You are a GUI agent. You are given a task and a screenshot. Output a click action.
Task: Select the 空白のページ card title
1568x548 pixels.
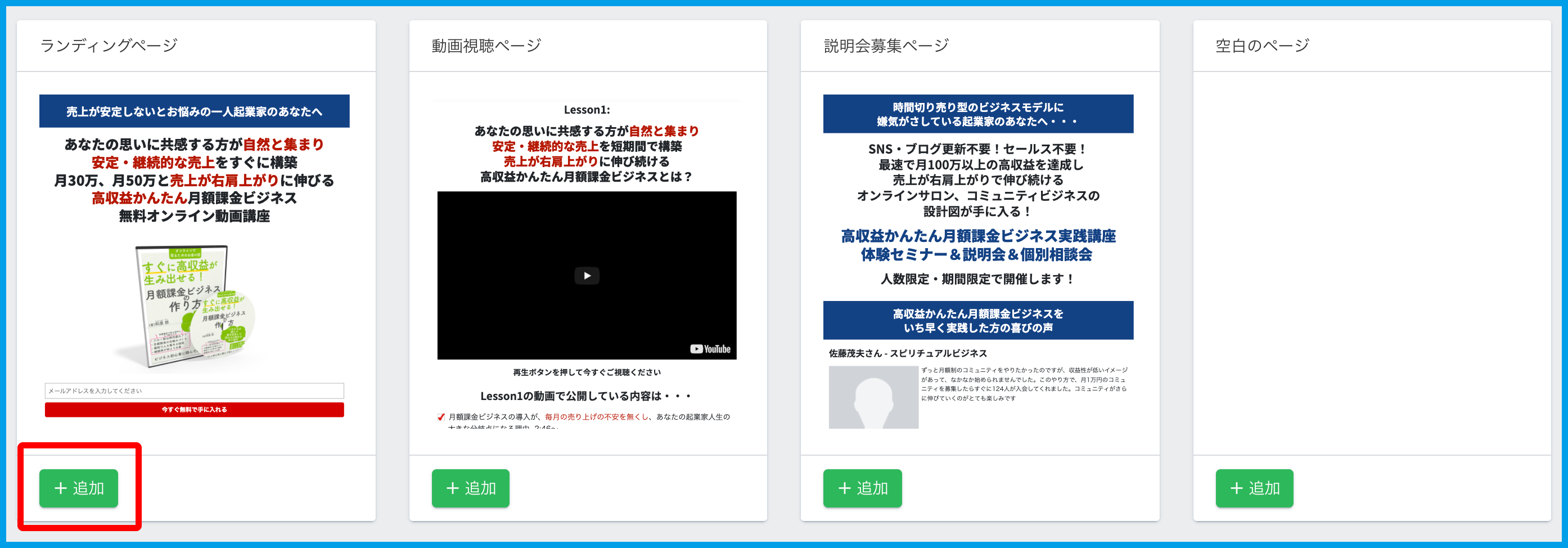click(x=1262, y=46)
